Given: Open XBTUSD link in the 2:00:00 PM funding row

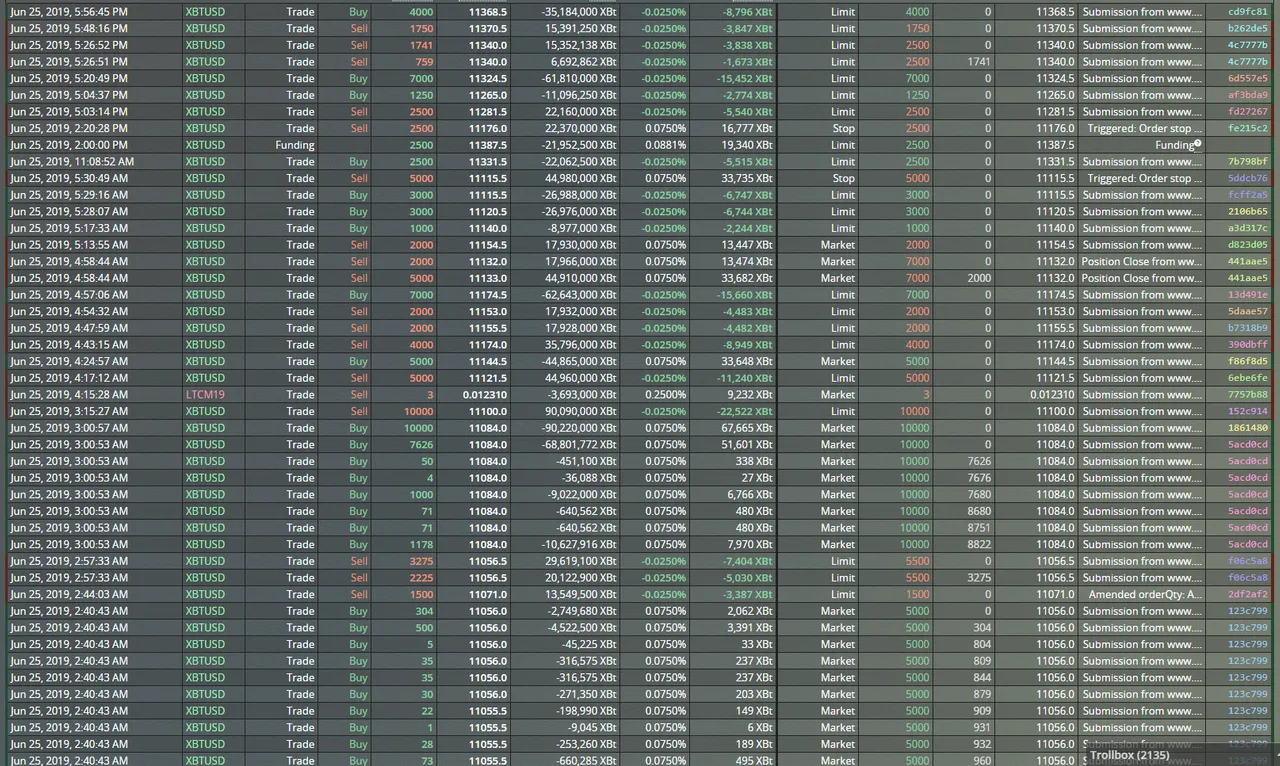Looking at the screenshot, I should coord(205,145).
